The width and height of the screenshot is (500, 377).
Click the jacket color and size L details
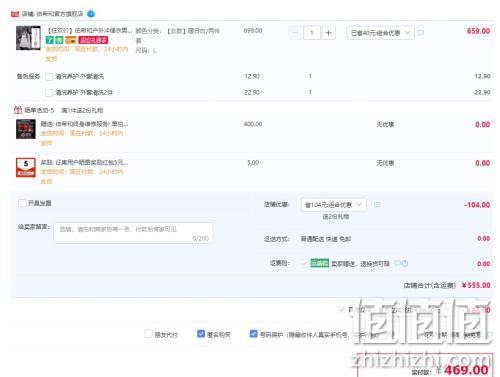[178, 40]
